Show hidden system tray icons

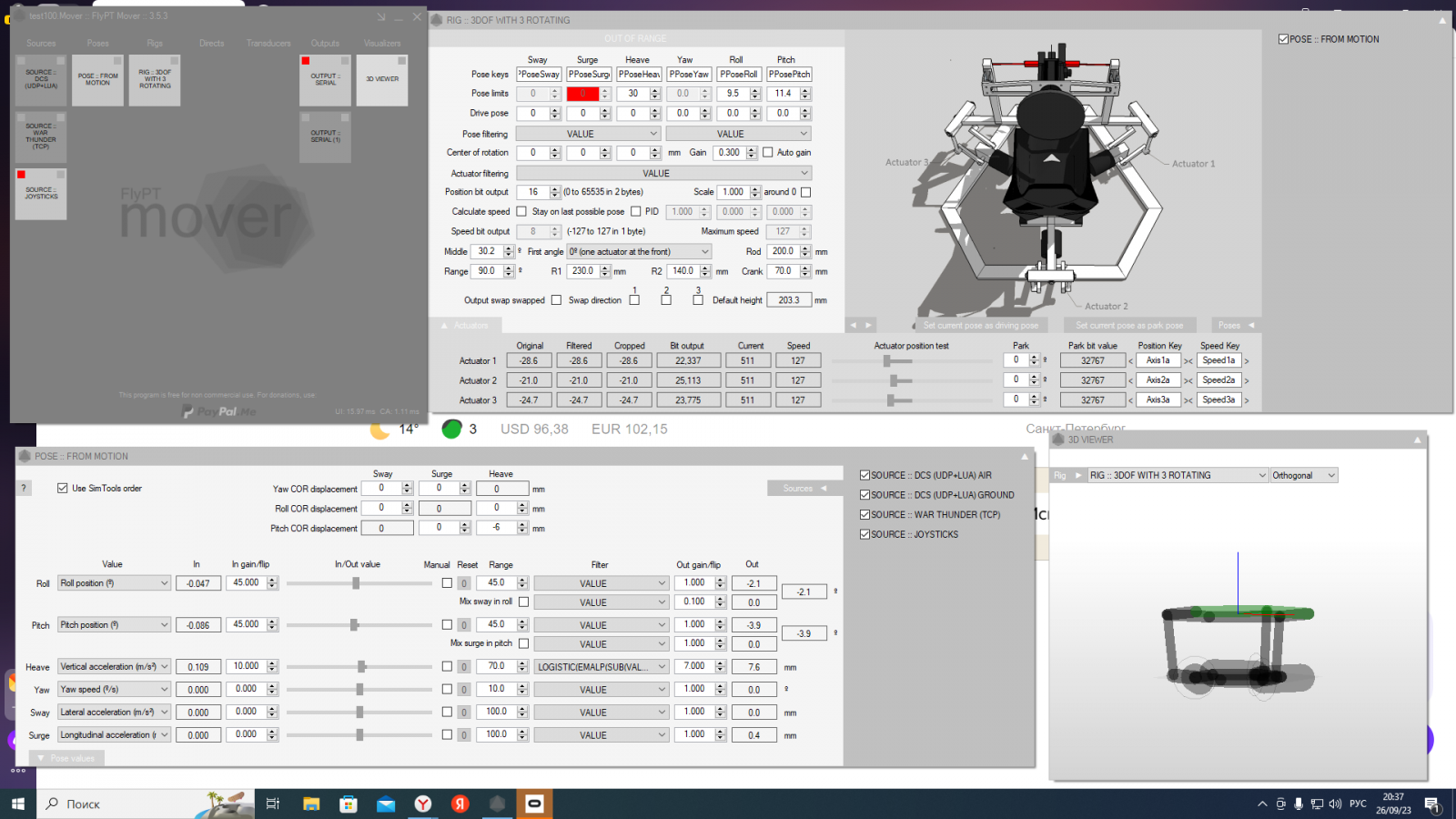click(x=1262, y=804)
